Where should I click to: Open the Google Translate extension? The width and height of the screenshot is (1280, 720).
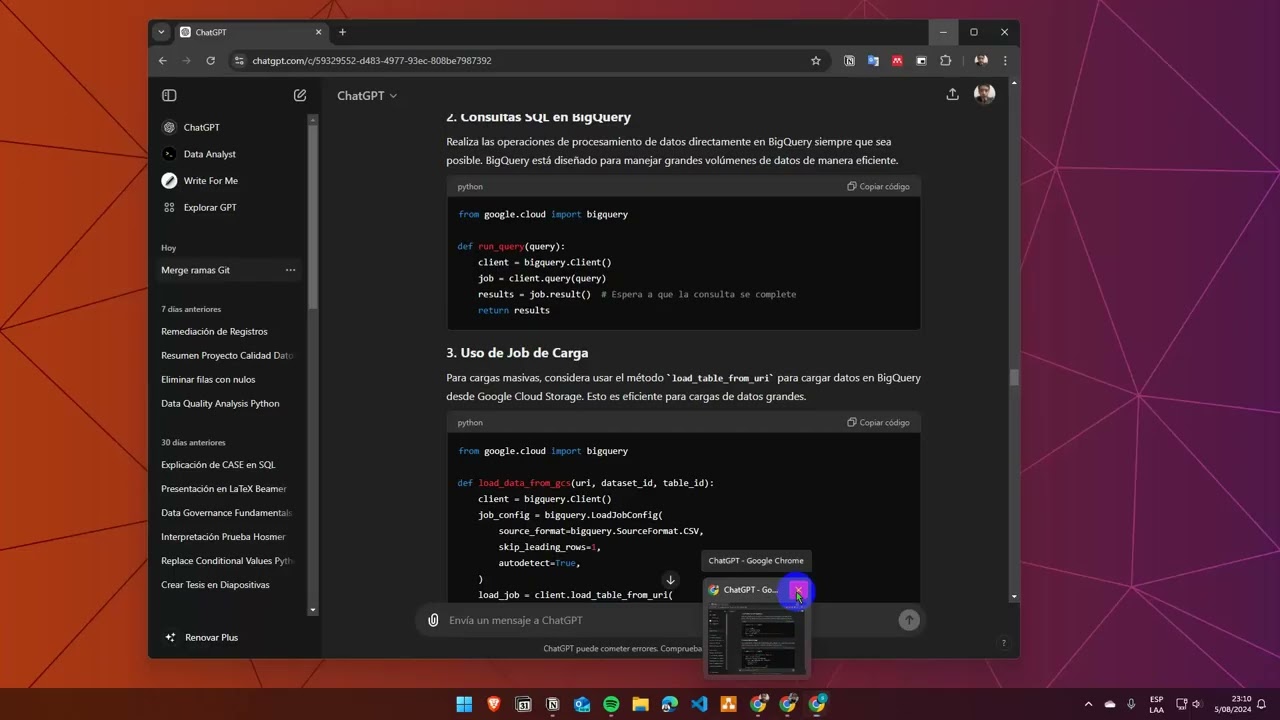pos(873,61)
